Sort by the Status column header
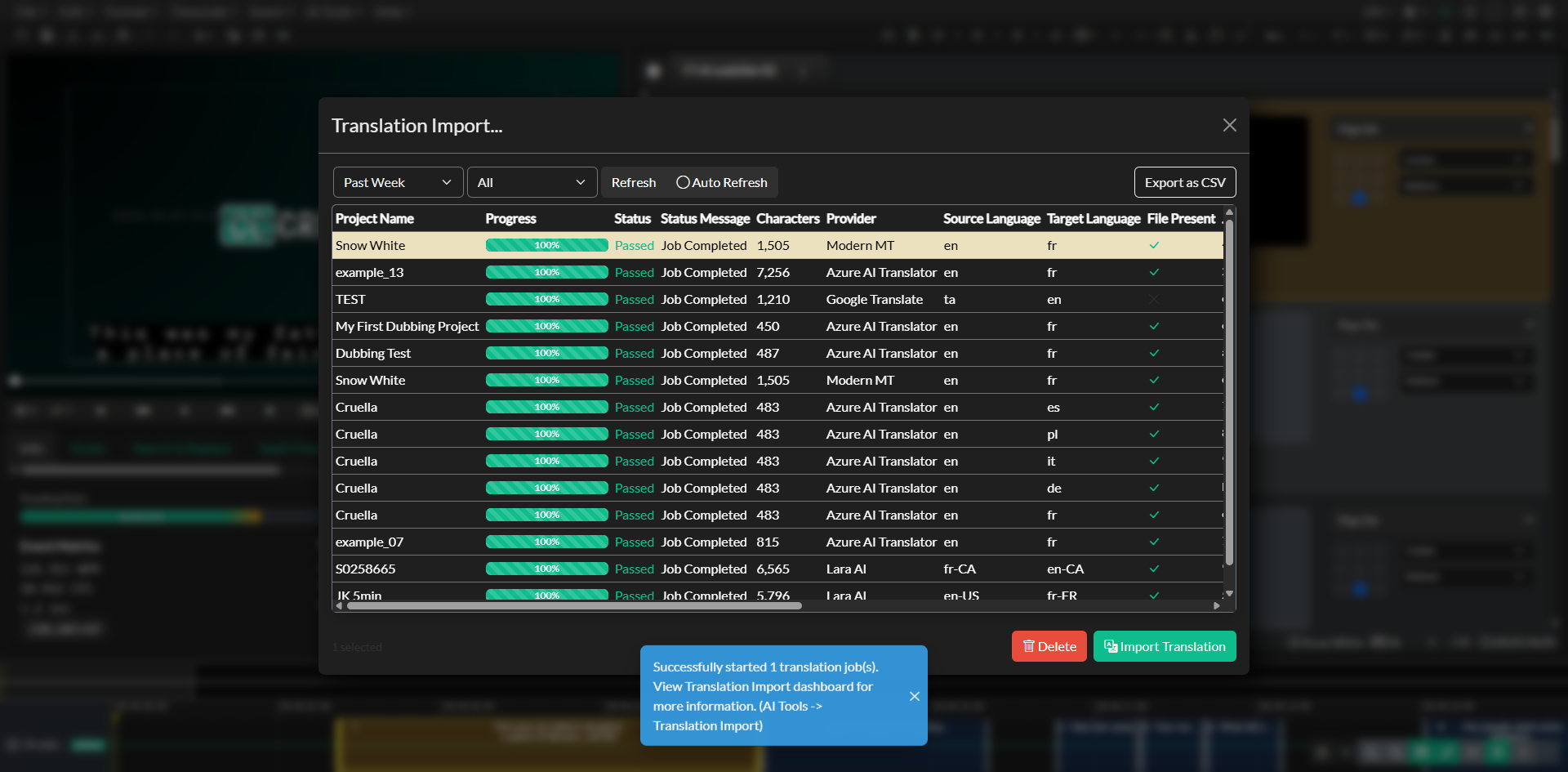This screenshot has height=772, width=1568. click(x=632, y=218)
